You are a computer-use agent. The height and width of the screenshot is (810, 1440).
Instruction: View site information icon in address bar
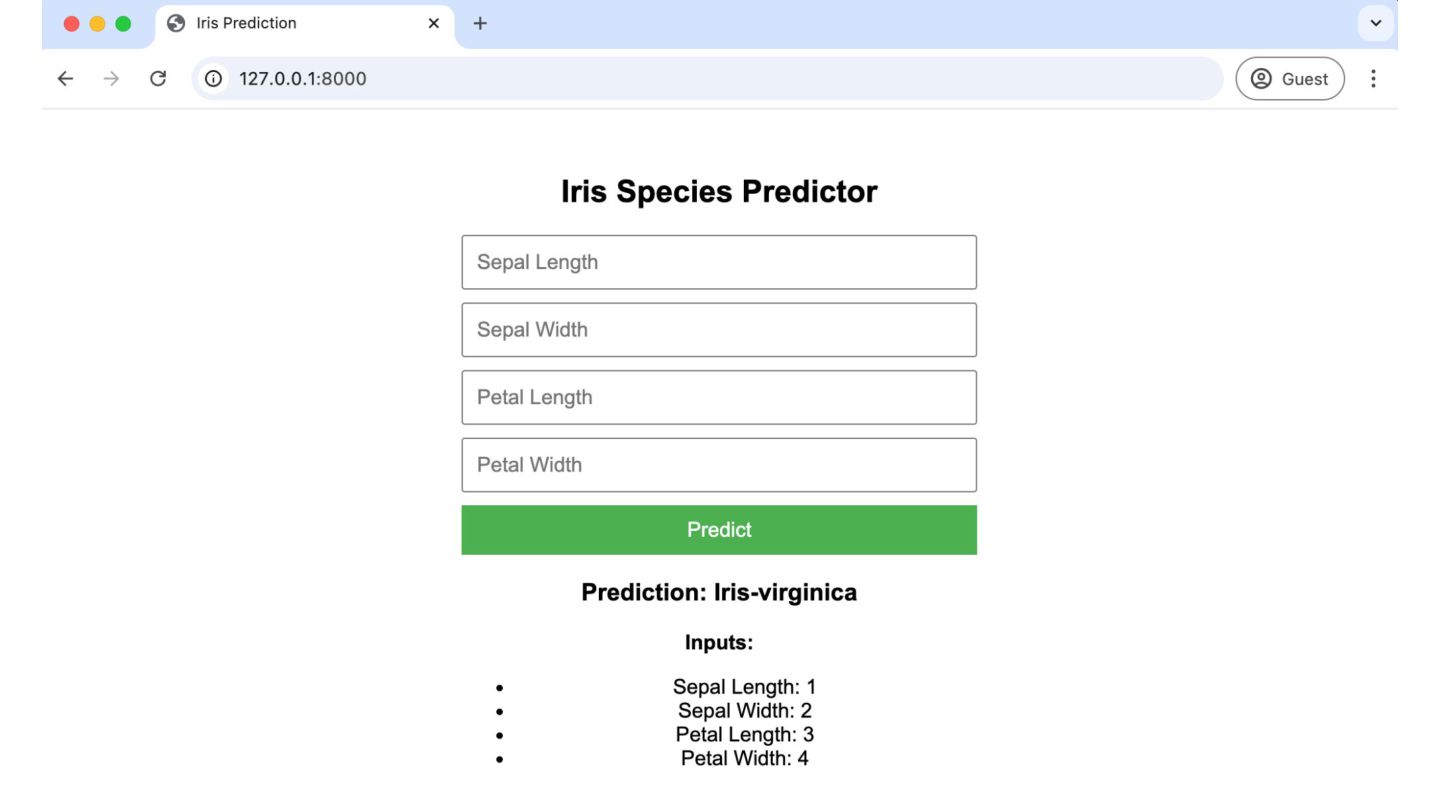pos(212,79)
